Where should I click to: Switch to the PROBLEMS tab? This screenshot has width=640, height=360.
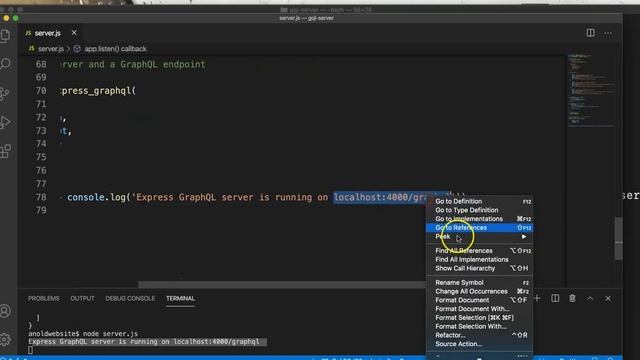pyautogui.click(x=44, y=298)
